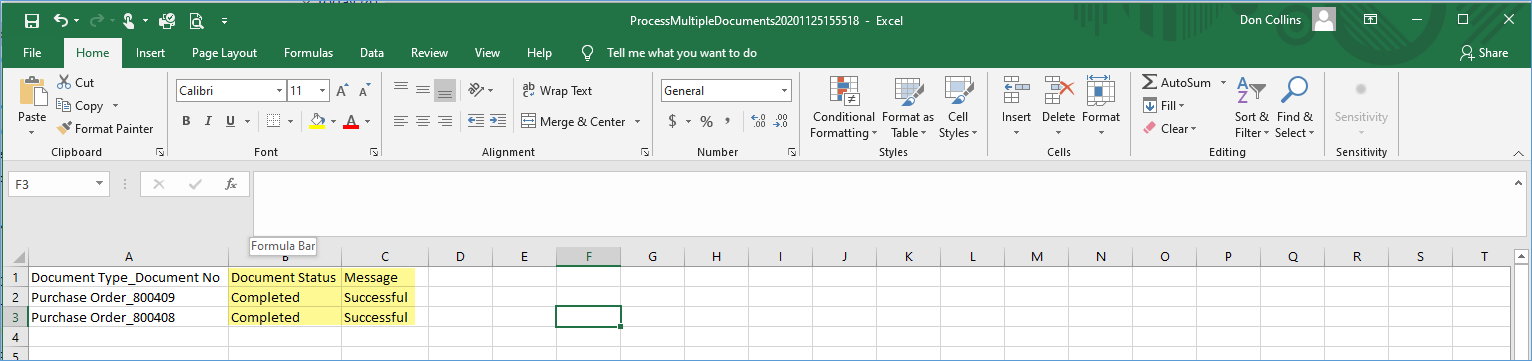Image resolution: width=1532 pixels, height=361 pixels.
Task: Click the Save disk icon in title bar
Action: click(32, 20)
